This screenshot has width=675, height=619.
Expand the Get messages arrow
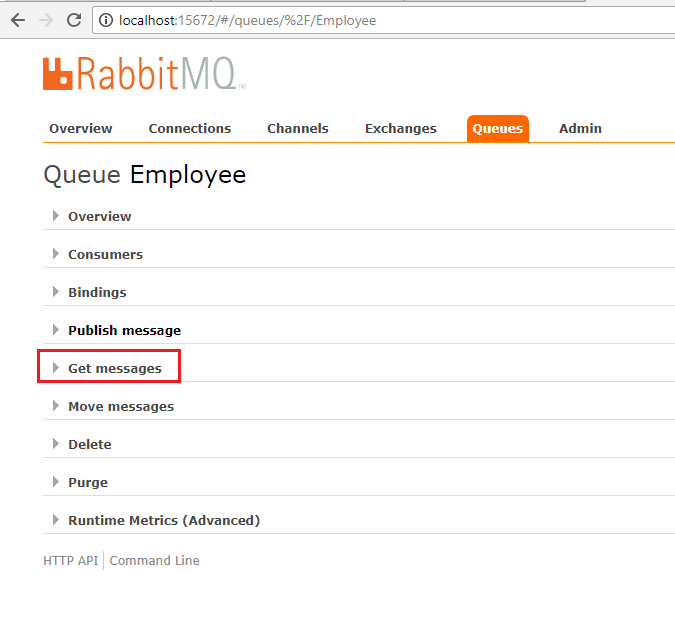pos(56,368)
